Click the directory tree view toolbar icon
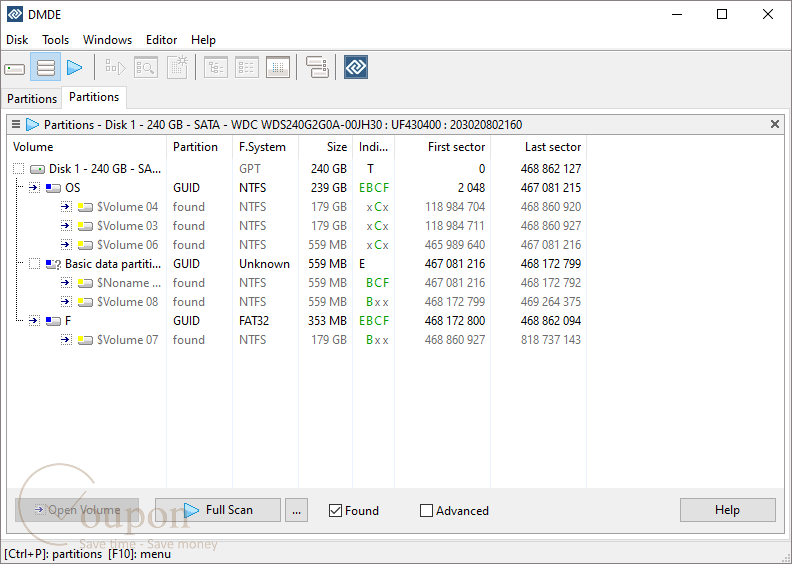This screenshot has height=564, width=792. (216, 67)
